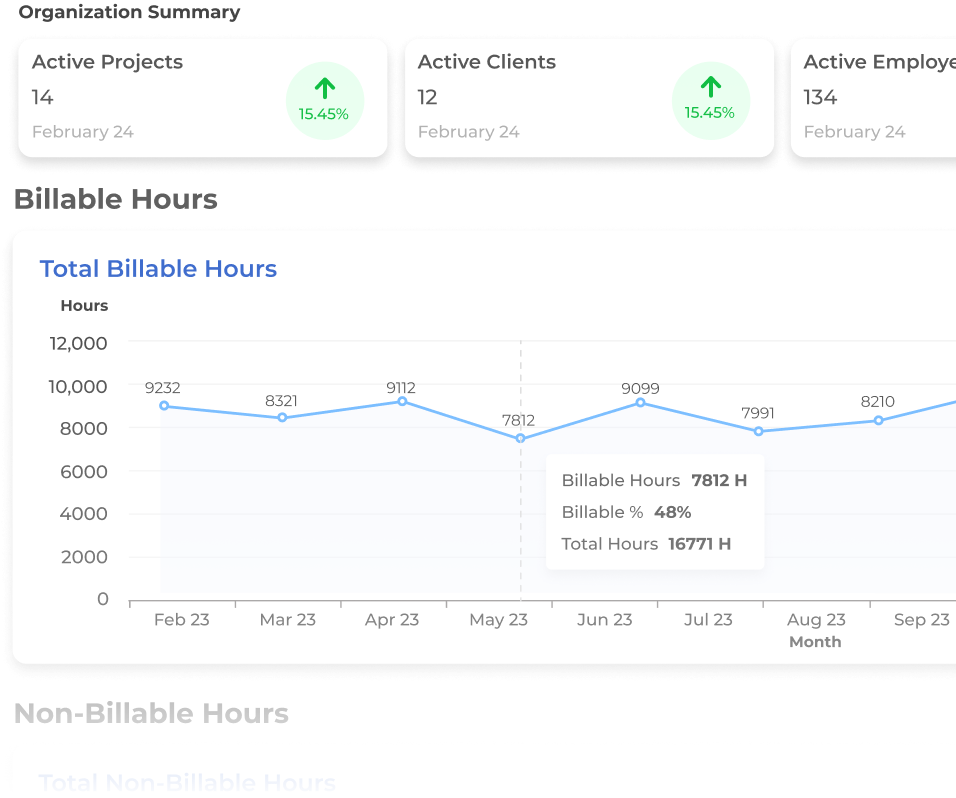Click the Organization Summary heading

(x=129, y=12)
